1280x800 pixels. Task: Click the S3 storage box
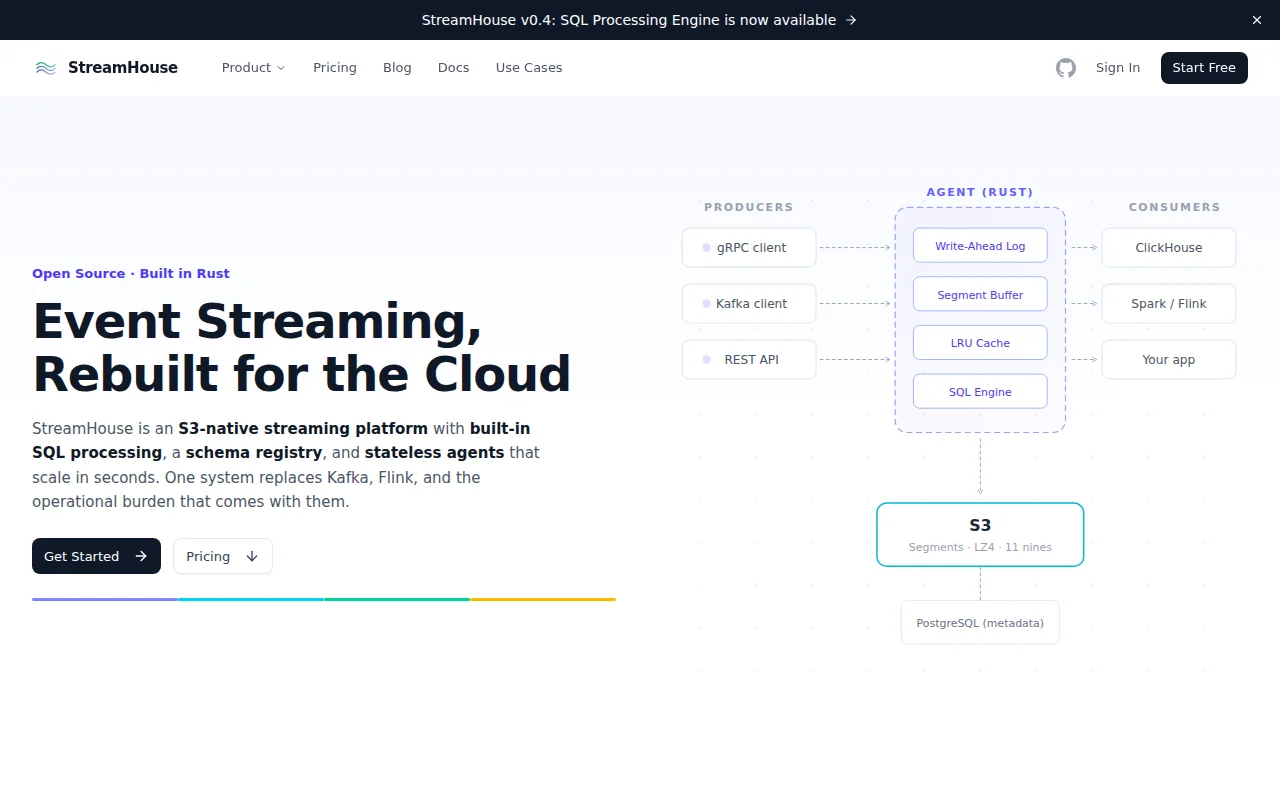(x=980, y=535)
